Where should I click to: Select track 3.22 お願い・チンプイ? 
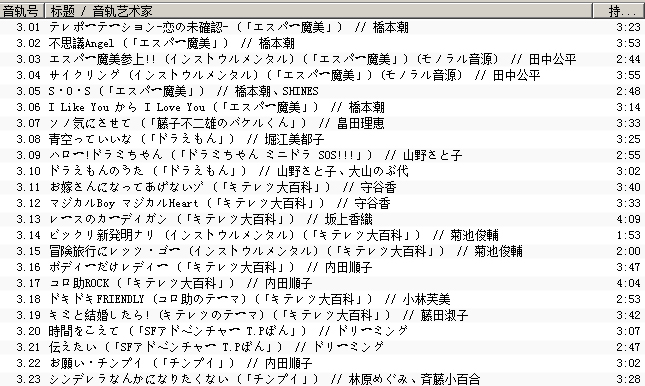pos(322,363)
